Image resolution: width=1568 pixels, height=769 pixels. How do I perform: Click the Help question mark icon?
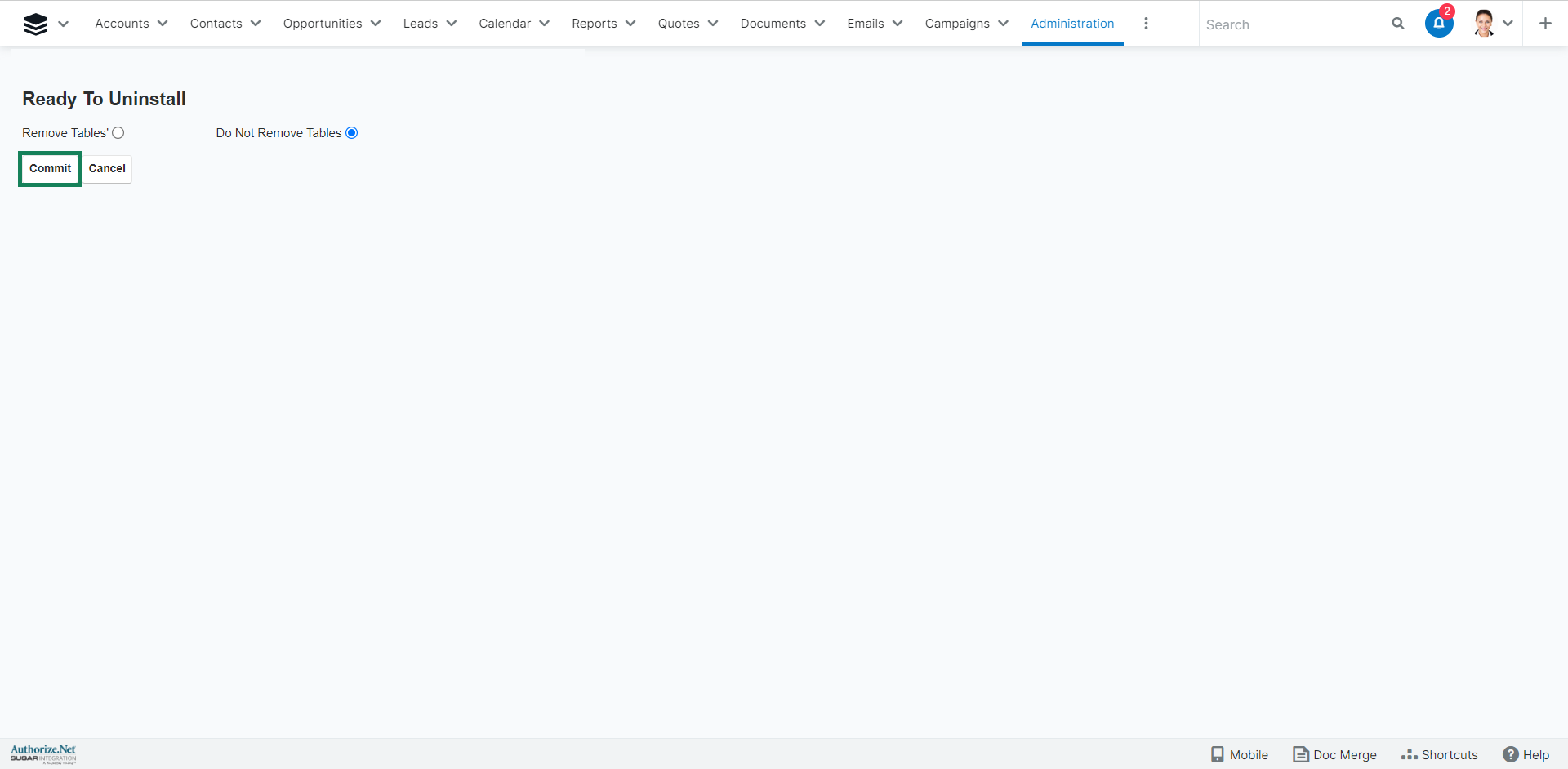pos(1511,754)
